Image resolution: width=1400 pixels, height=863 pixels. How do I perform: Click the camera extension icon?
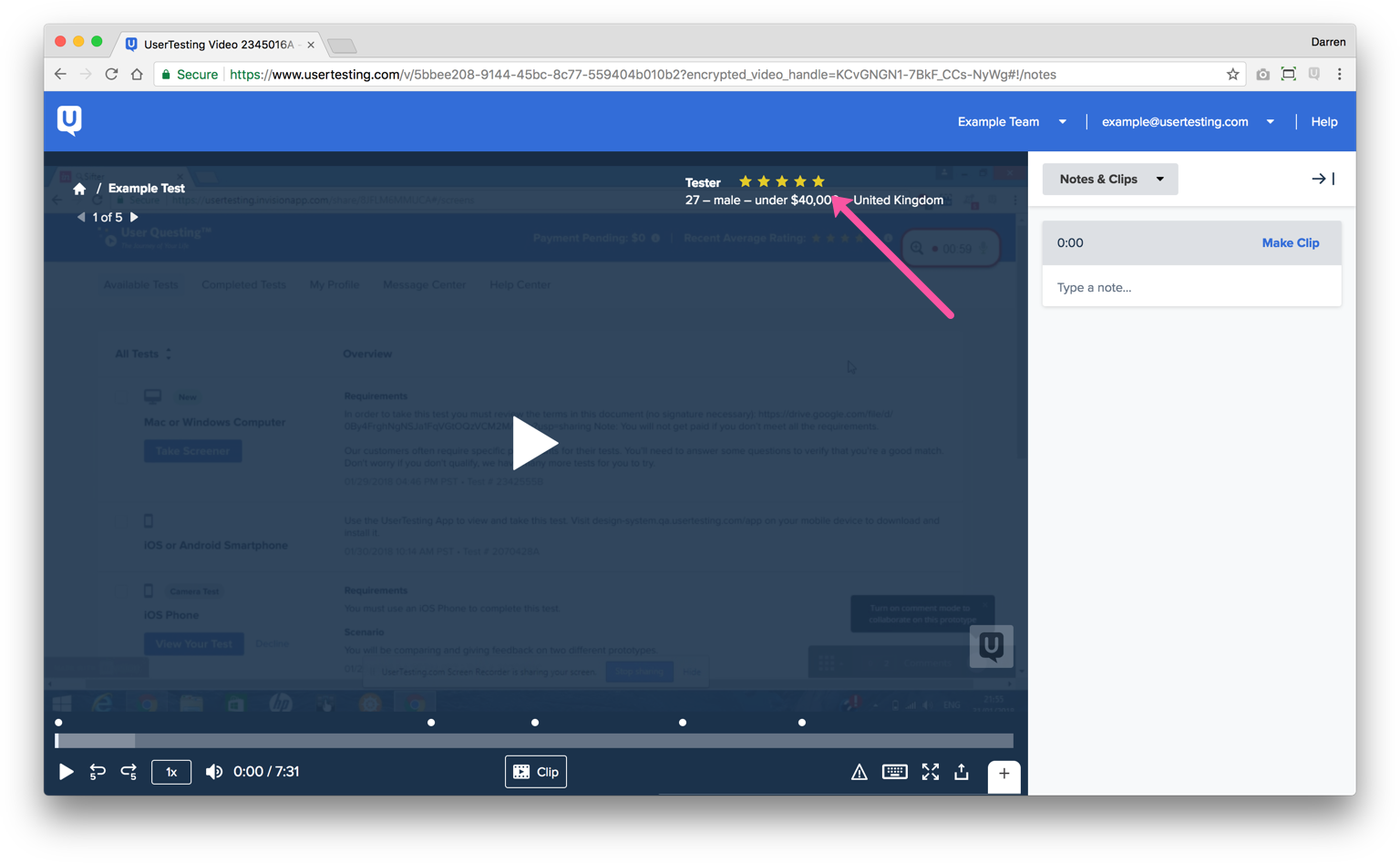1262,75
